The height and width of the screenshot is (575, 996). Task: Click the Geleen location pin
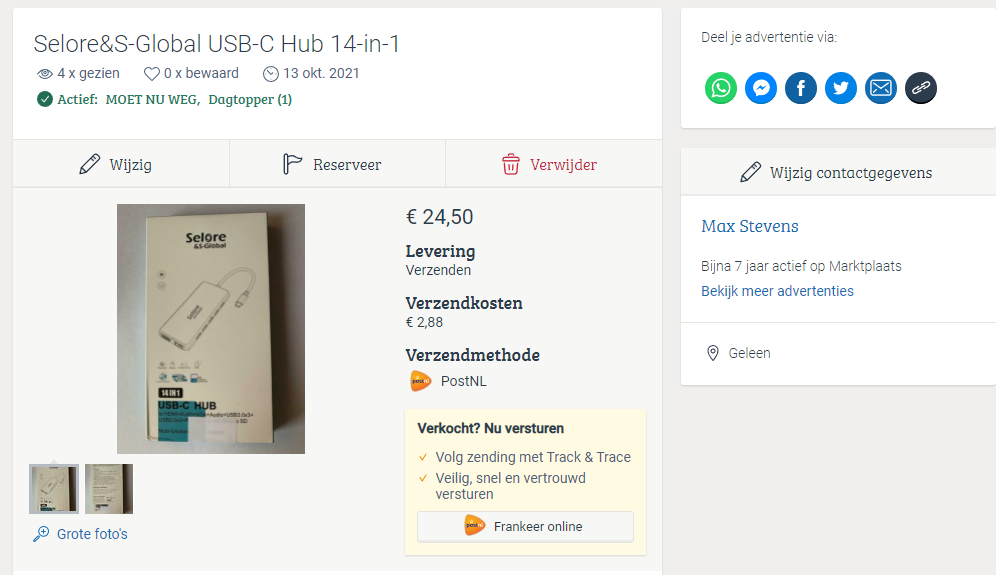(713, 353)
